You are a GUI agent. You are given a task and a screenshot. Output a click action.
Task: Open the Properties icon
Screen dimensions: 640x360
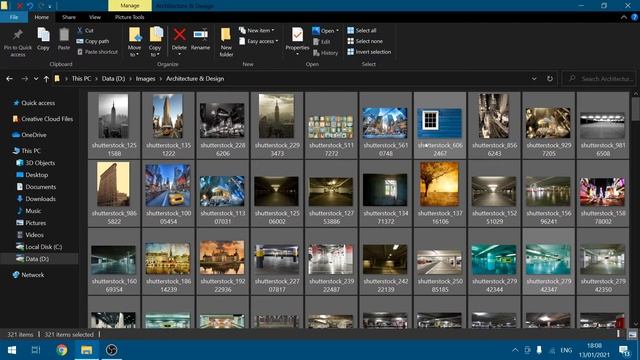[x=297, y=35]
